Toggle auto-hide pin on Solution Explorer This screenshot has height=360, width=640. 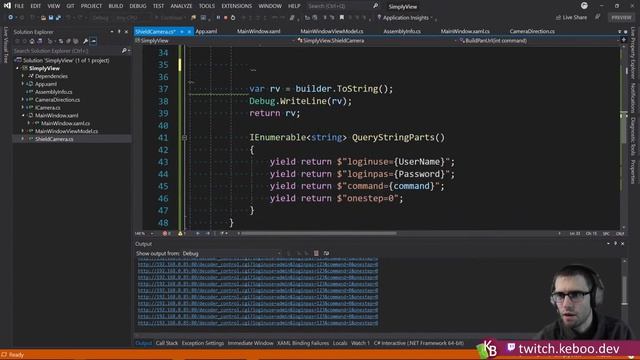(x=119, y=32)
